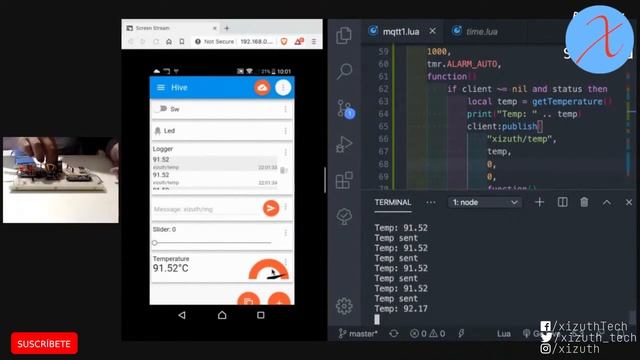The image size is (640, 360).
Task: Click browser back arrow
Action: (x=131, y=42)
